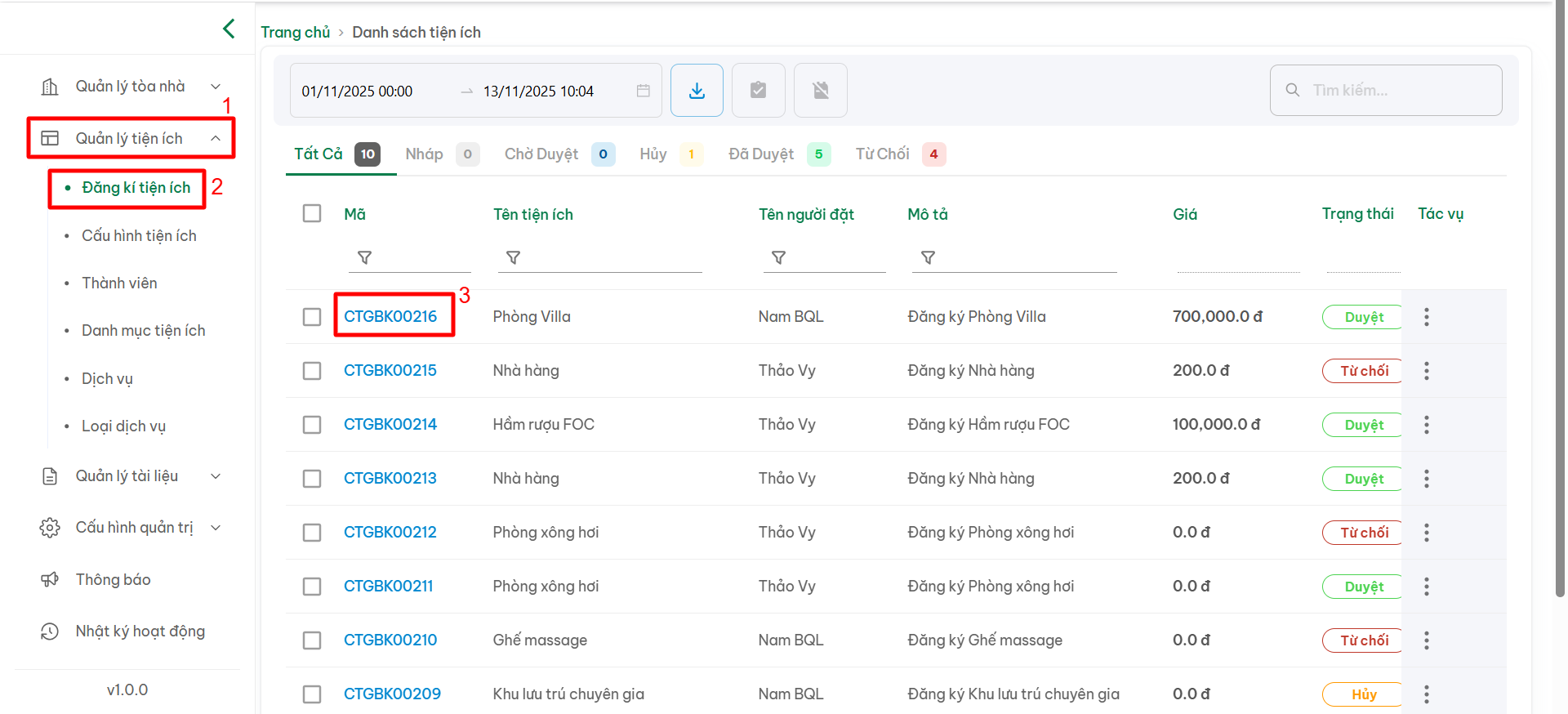Check the row checkbox for CTGBK00215
This screenshot has height=714, width=1568.
pos(312,371)
